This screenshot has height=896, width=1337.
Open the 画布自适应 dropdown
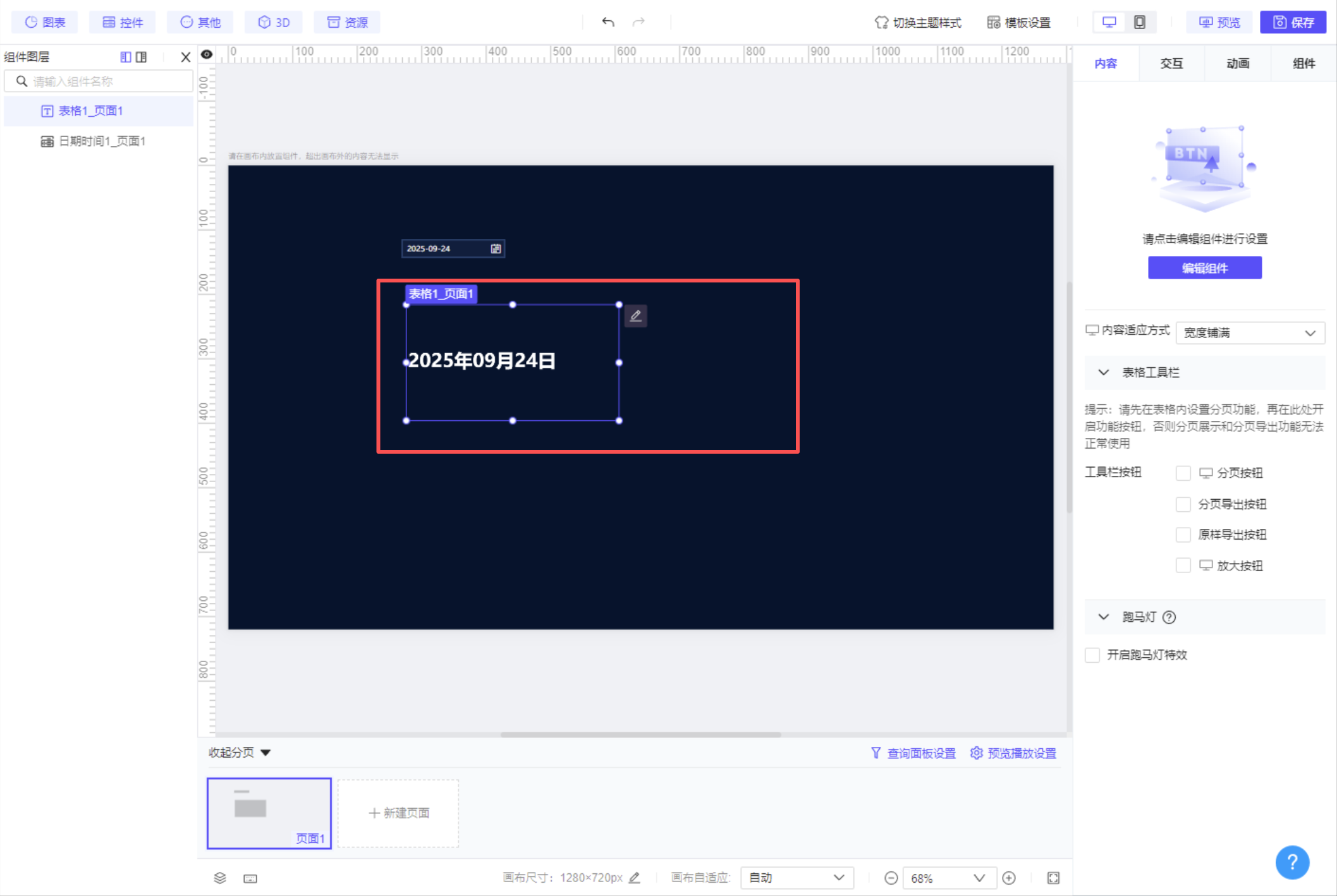(796, 878)
